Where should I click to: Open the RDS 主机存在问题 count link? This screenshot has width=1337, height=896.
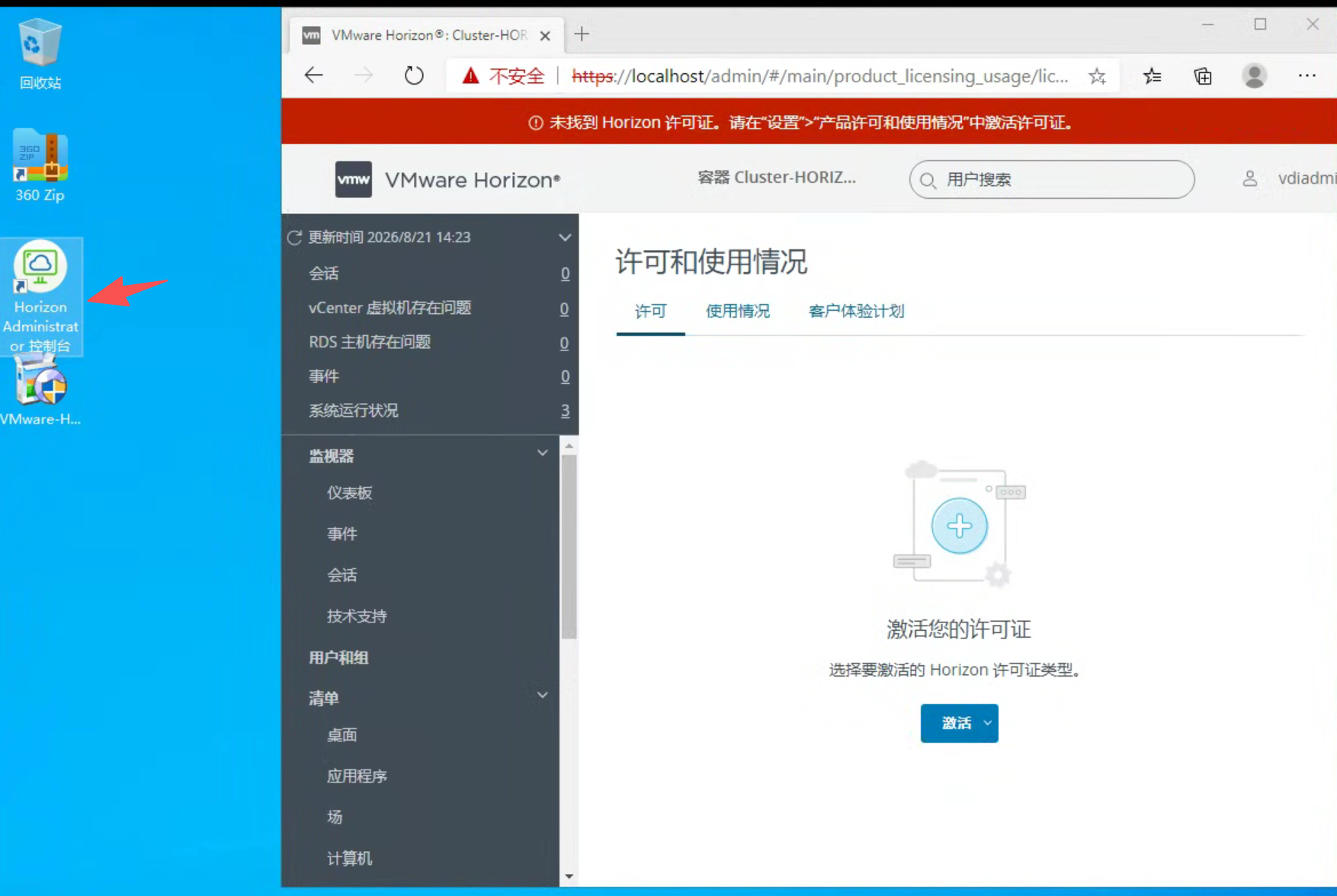point(564,343)
